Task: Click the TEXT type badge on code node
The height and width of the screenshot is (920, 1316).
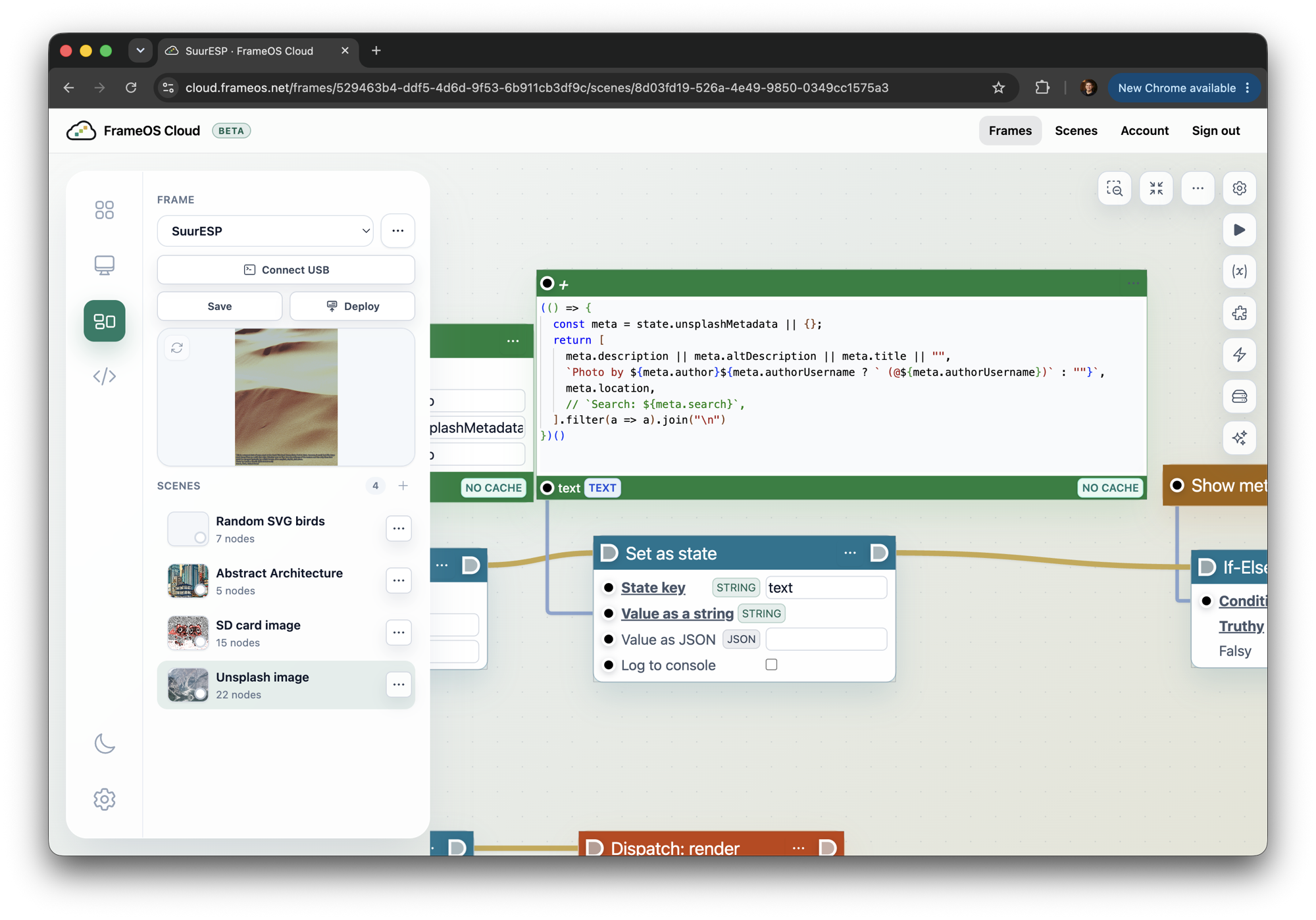Action: (602, 488)
